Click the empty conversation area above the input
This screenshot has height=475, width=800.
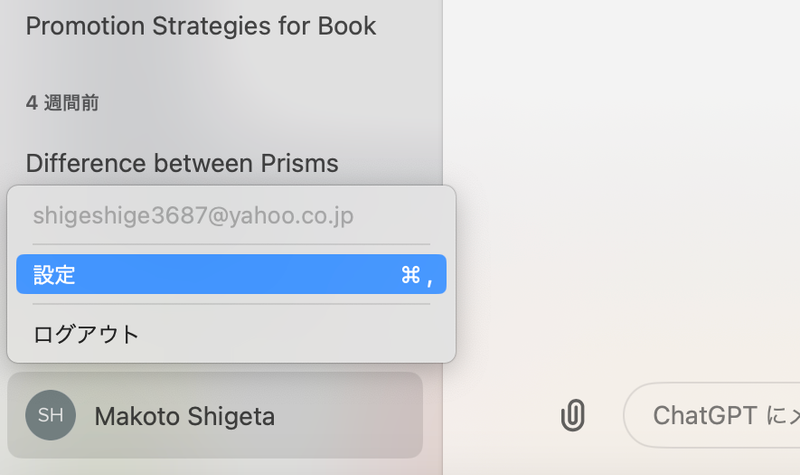(620, 200)
